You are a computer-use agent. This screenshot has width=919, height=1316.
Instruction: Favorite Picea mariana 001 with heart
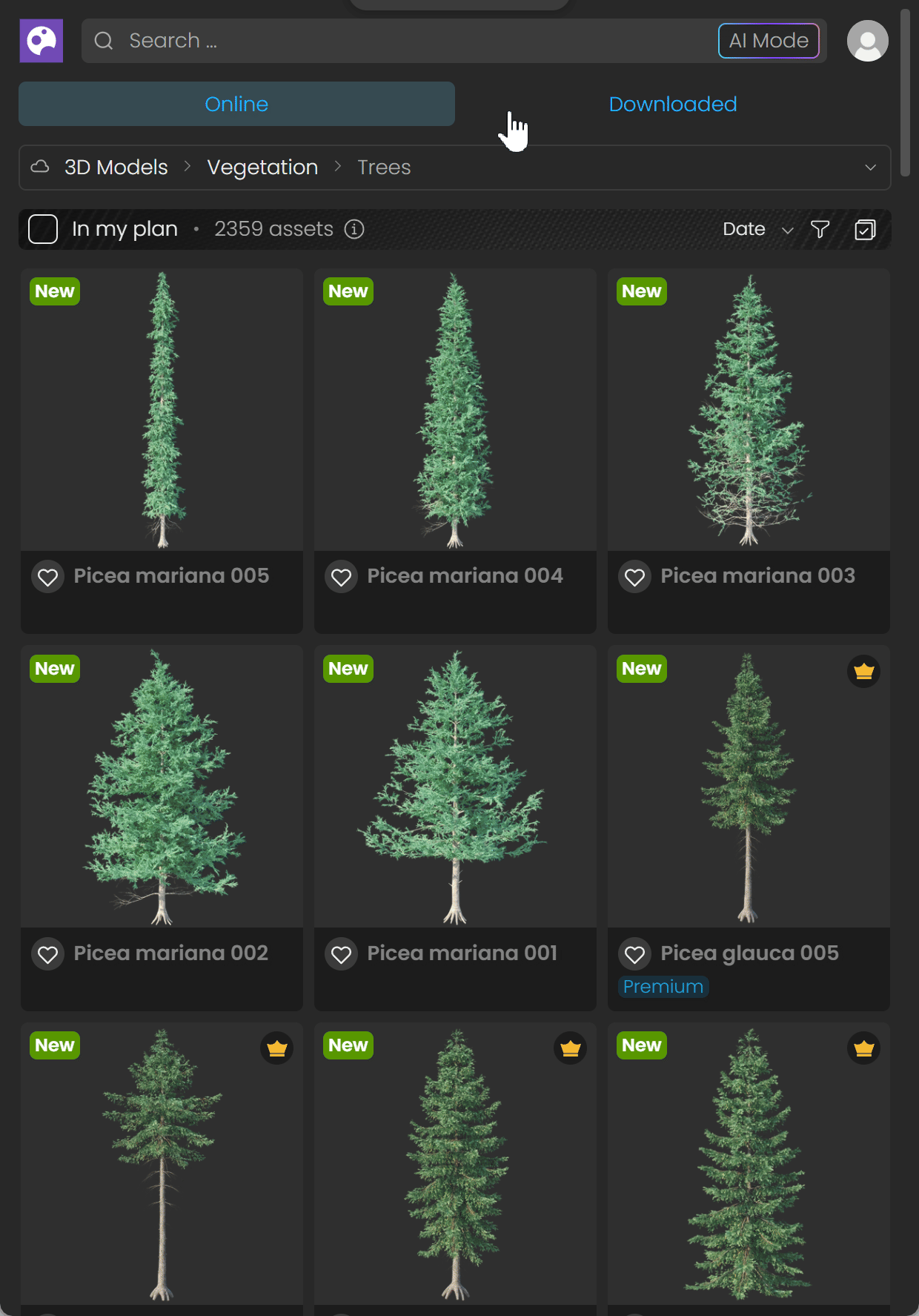342,954
